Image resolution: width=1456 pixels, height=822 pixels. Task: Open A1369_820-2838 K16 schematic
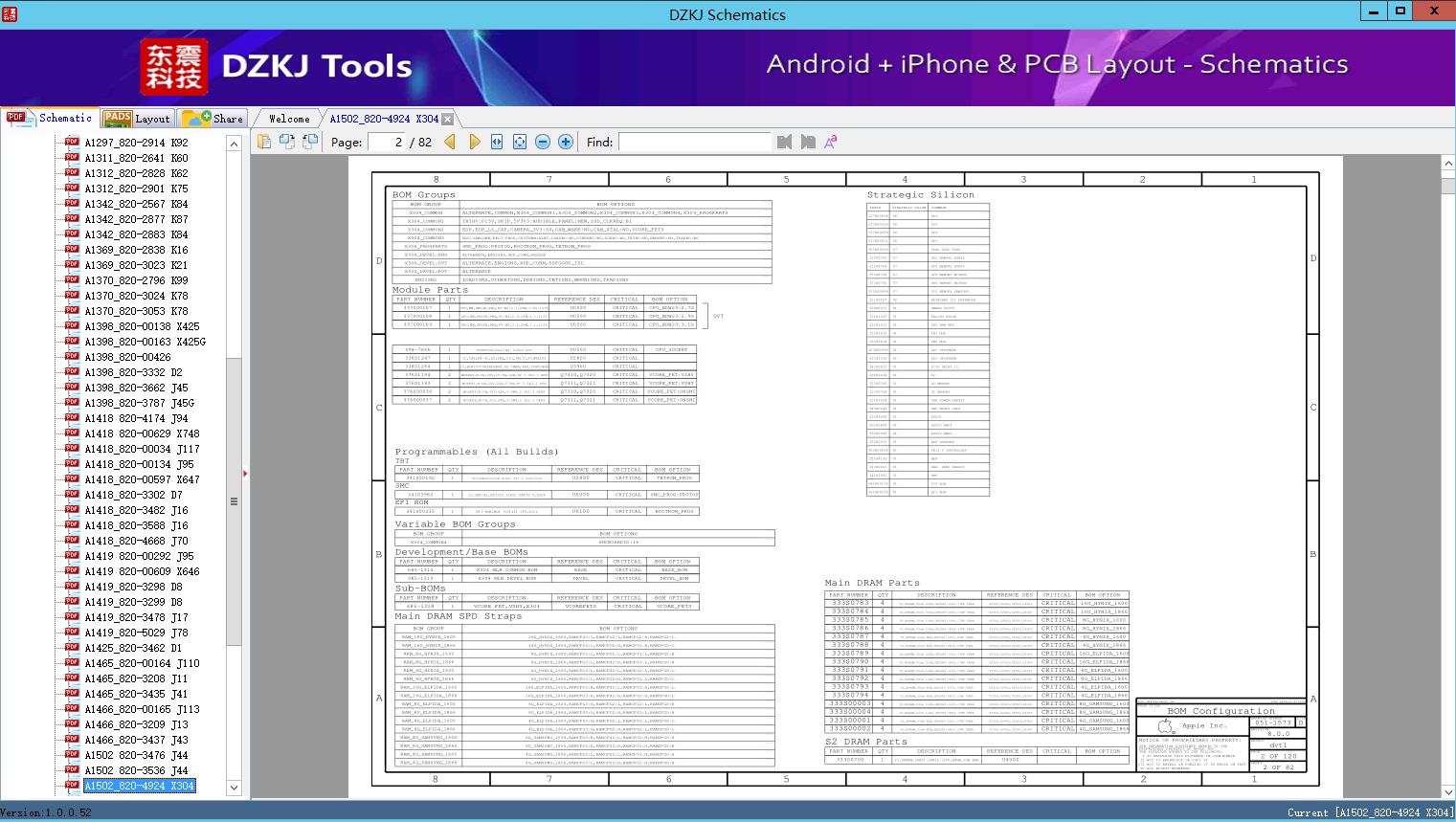click(x=136, y=250)
